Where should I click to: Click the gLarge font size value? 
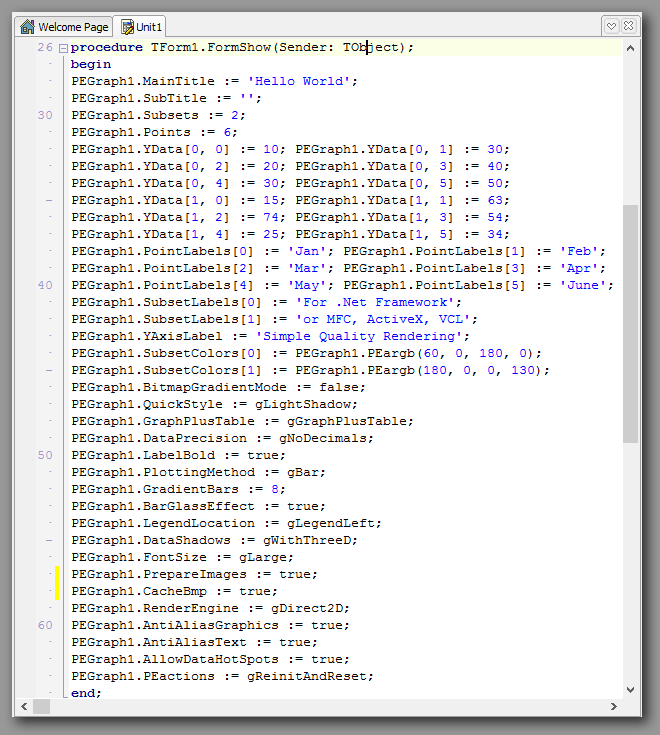point(262,557)
